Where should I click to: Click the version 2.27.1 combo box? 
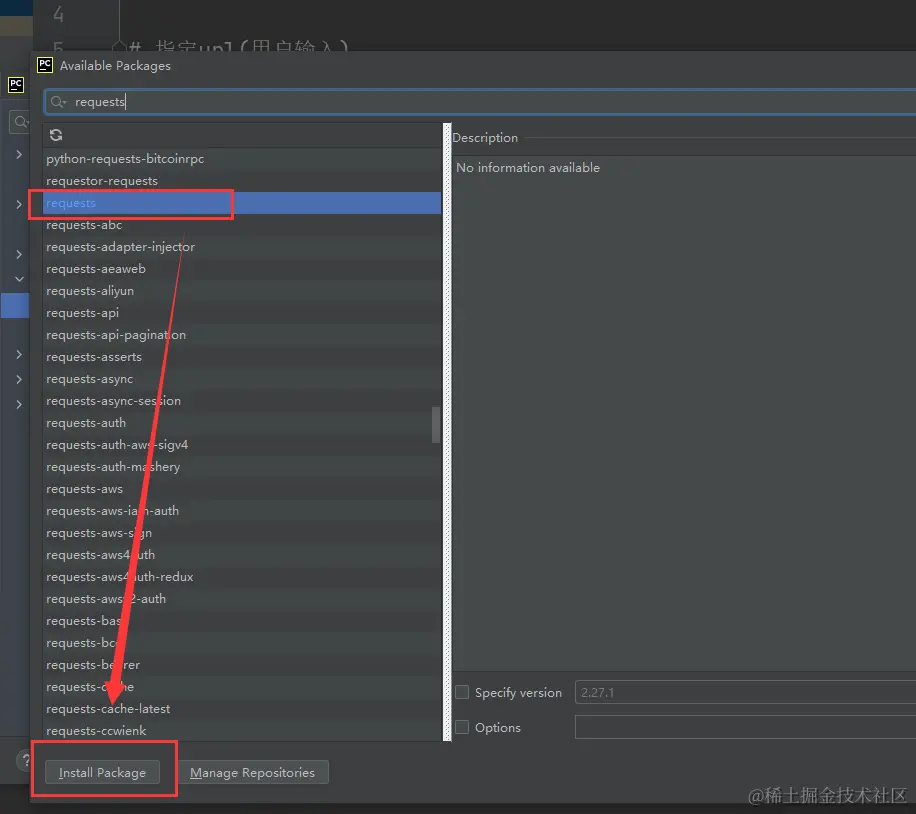745,692
